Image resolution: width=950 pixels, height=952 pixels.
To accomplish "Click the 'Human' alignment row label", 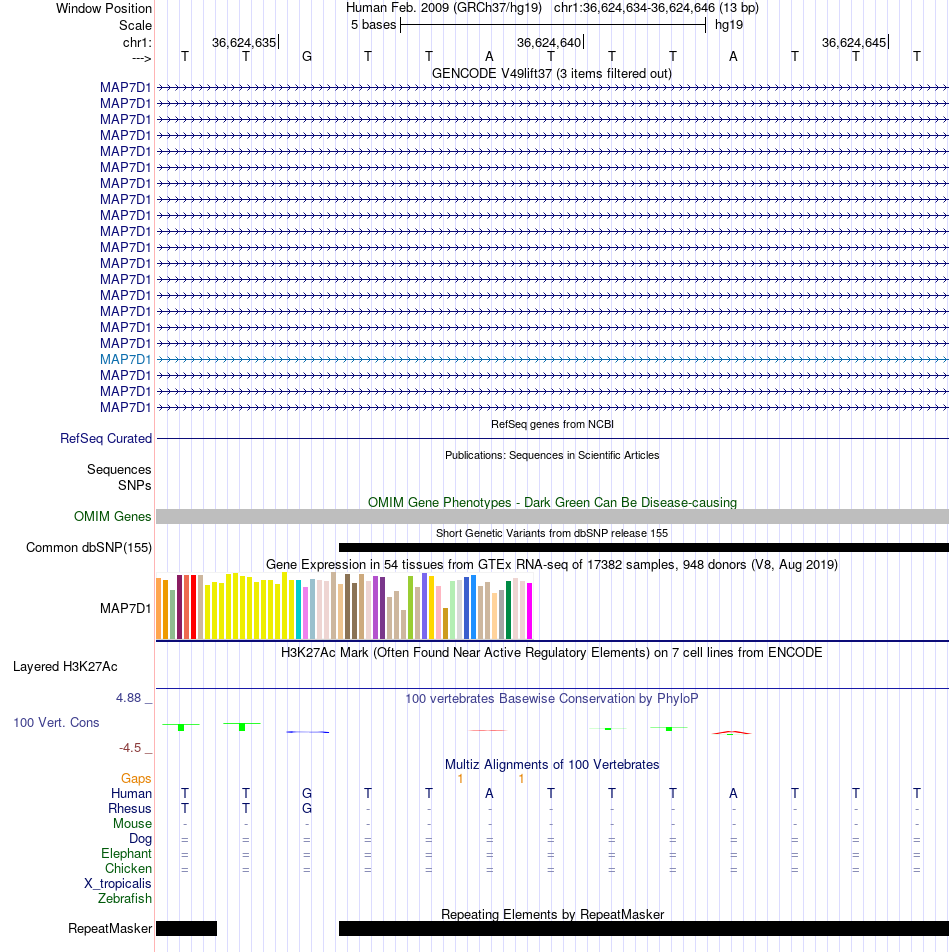I will click(x=131, y=794).
